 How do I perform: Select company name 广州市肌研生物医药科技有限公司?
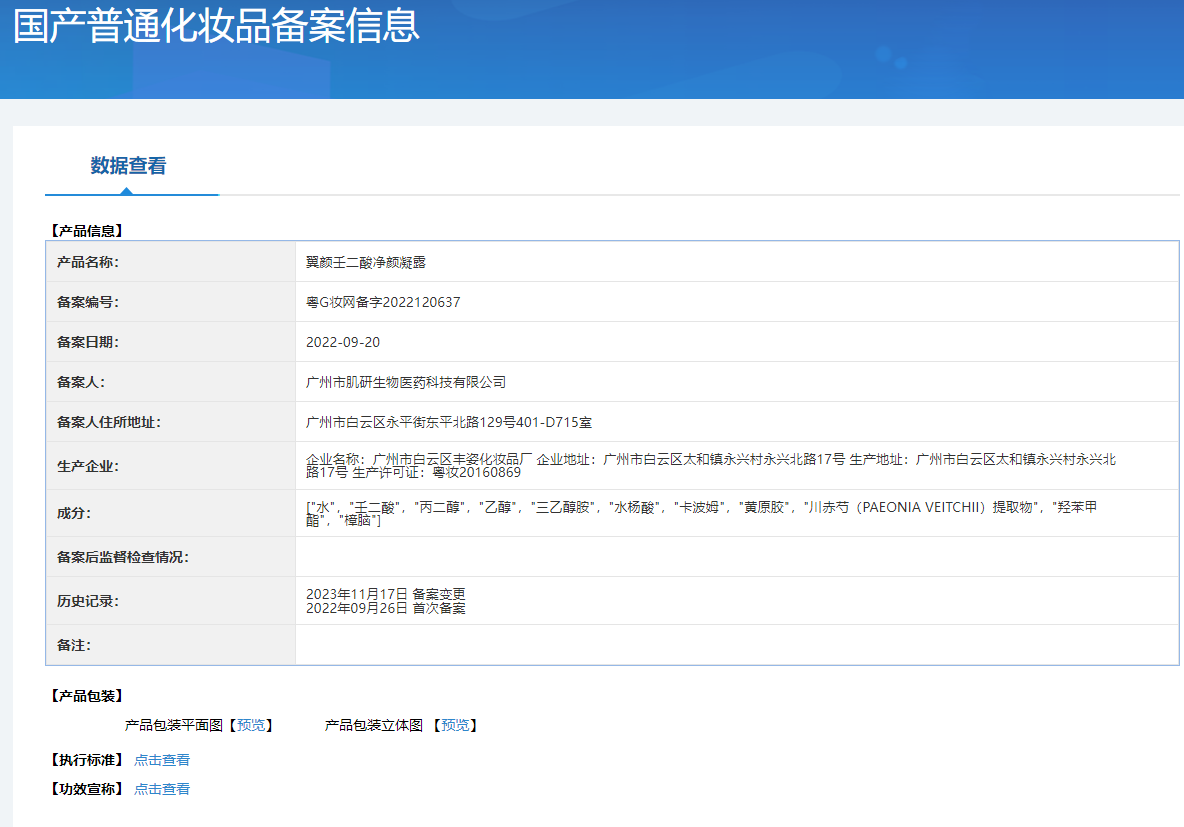406,382
